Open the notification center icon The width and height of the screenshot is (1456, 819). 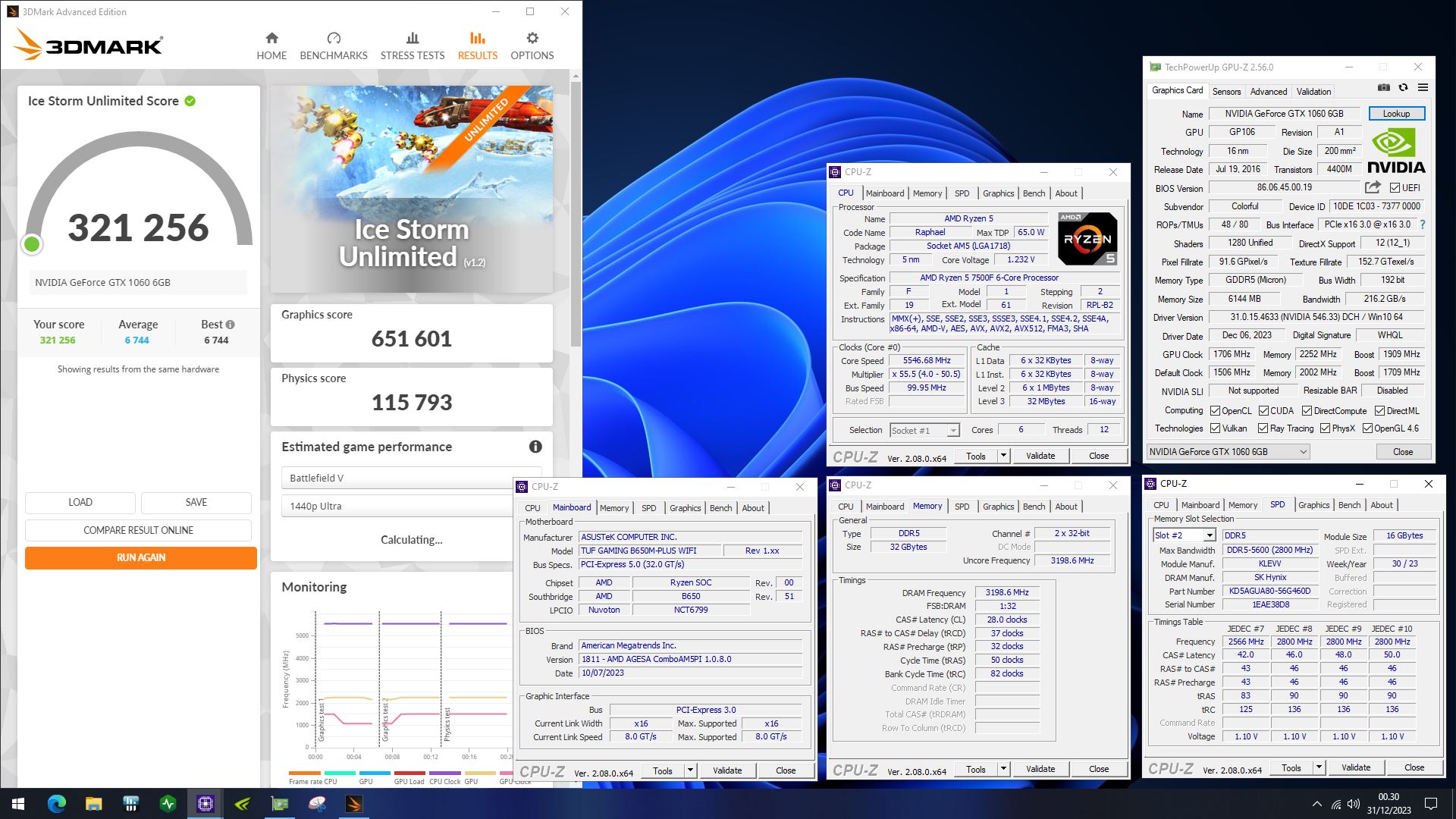(x=1431, y=804)
